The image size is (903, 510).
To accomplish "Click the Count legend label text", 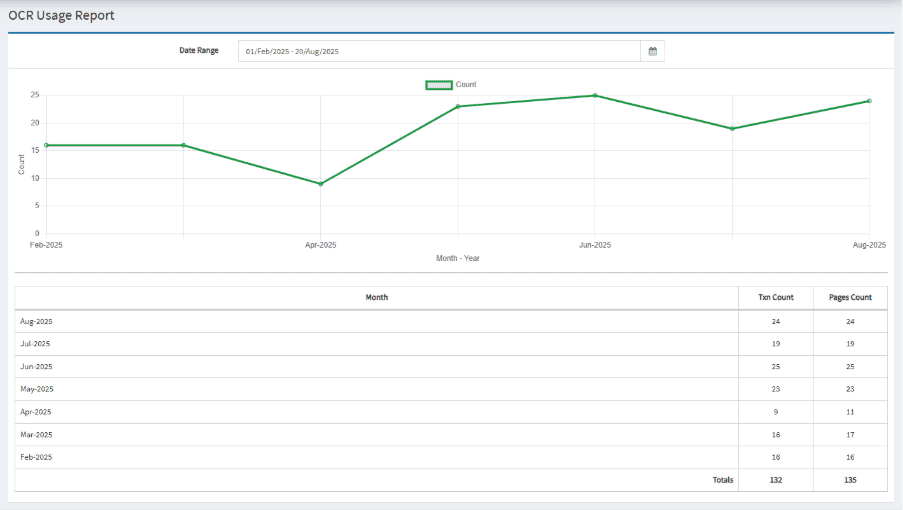I will click(x=466, y=85).
